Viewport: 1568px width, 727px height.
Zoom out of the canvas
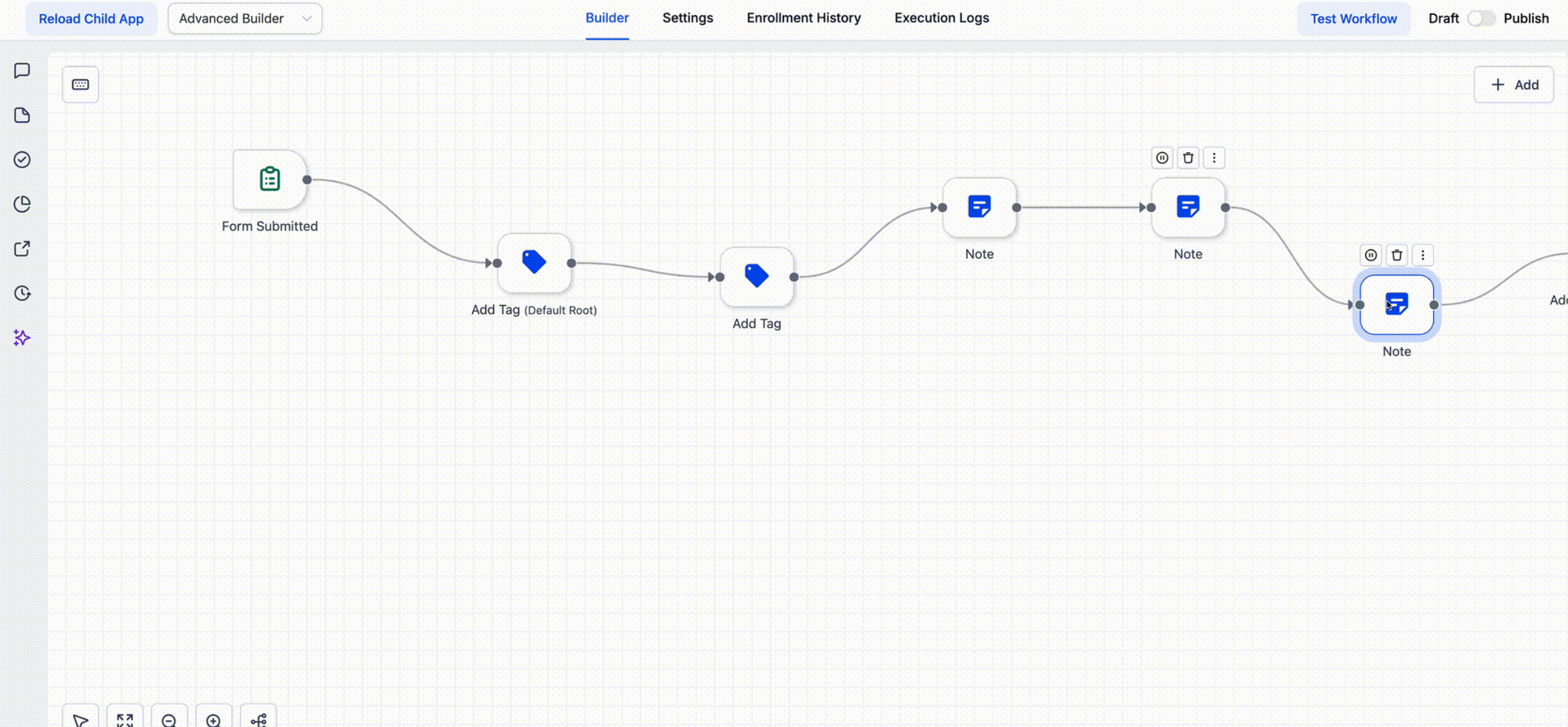pos(169,719)
